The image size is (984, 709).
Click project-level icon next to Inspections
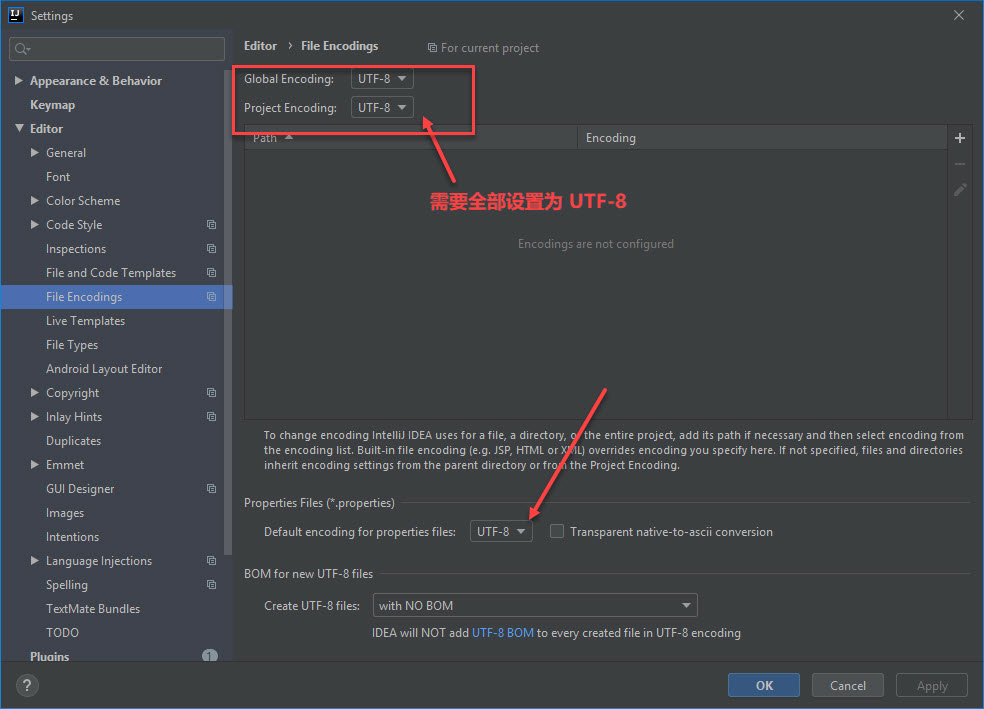[211, 248]
